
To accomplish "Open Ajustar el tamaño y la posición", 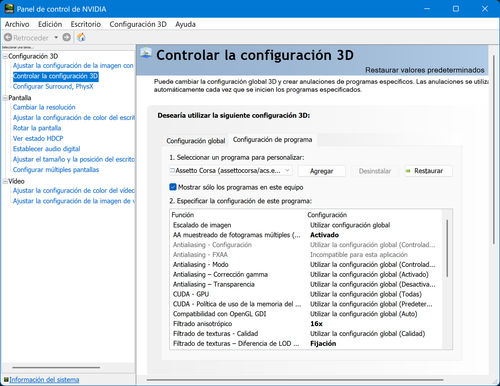I will (x=74, y=159).
